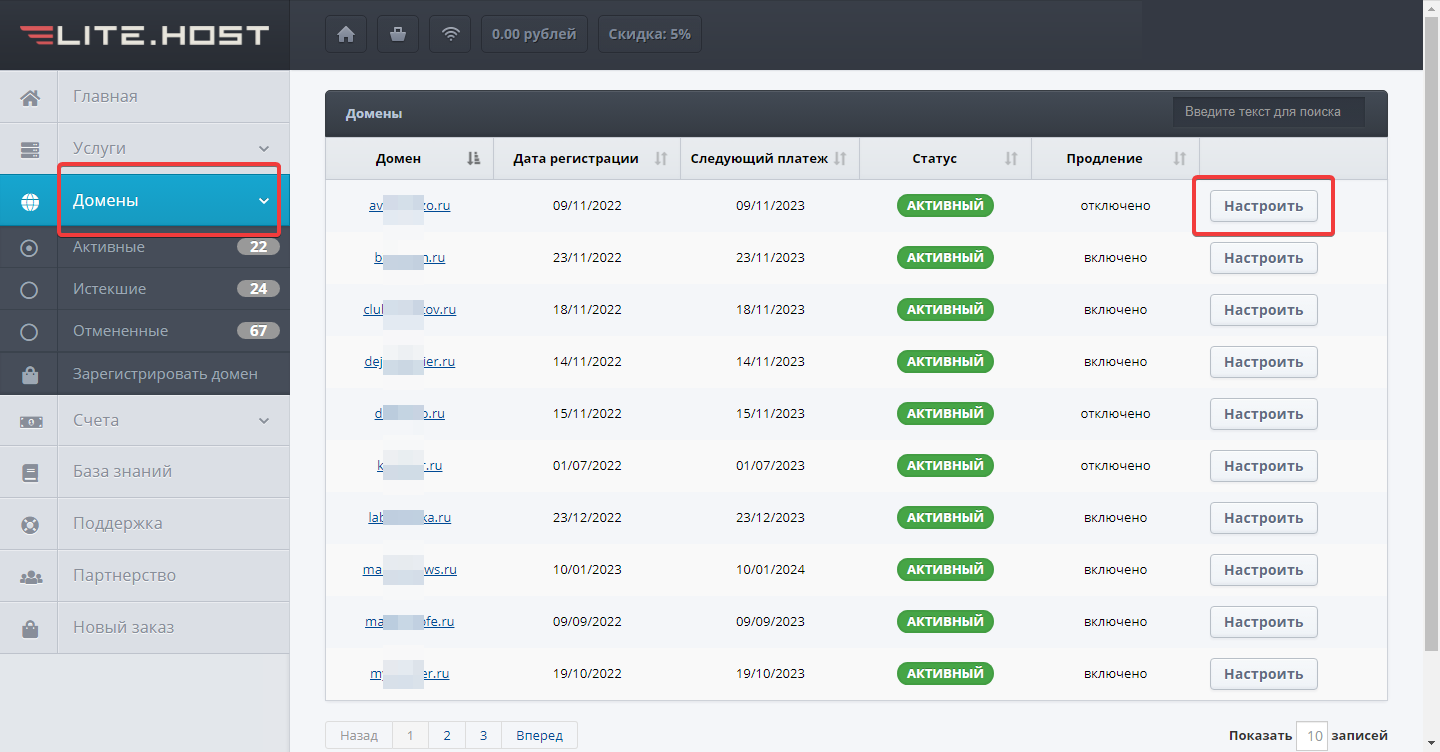Viewport: 1440px width, 752px height.
Task: Click the Скидка: 5% button
Action: [649, 34]
